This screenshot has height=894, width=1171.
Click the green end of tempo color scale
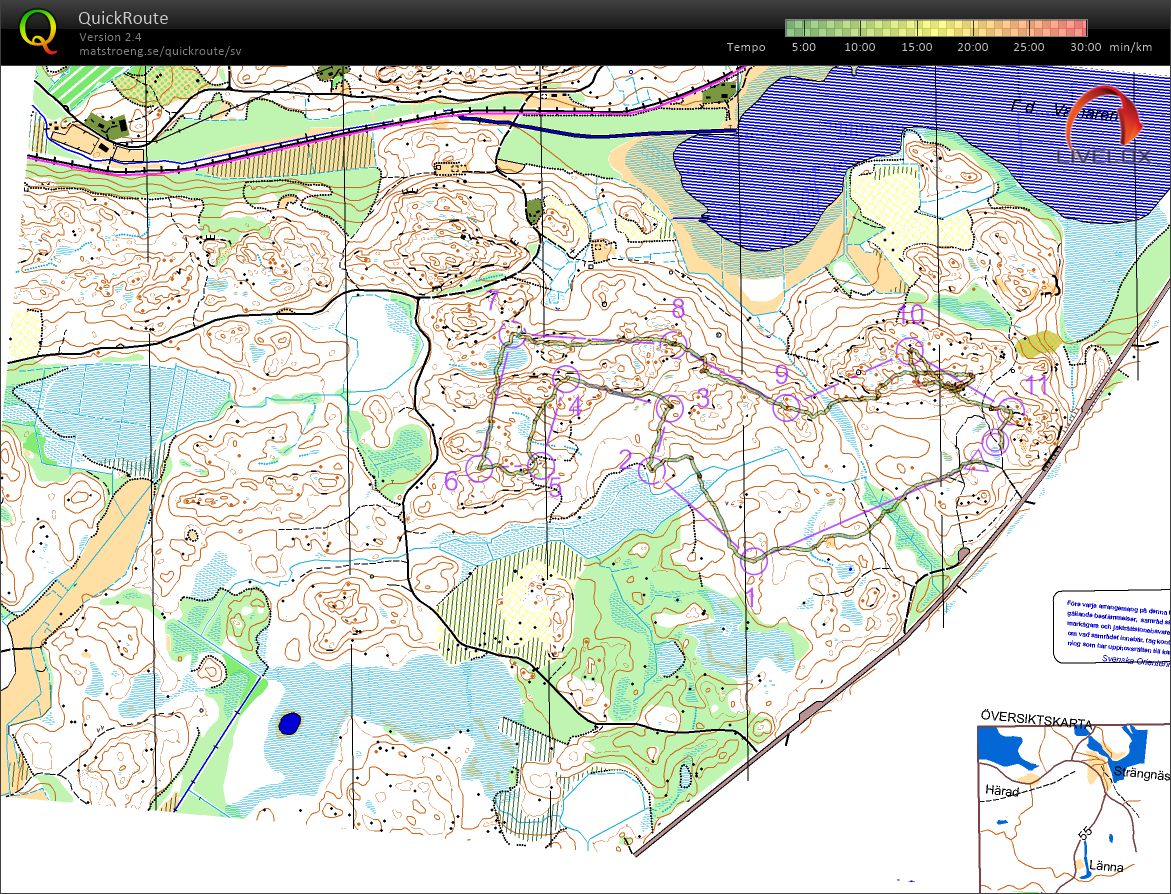coord(795,28)
